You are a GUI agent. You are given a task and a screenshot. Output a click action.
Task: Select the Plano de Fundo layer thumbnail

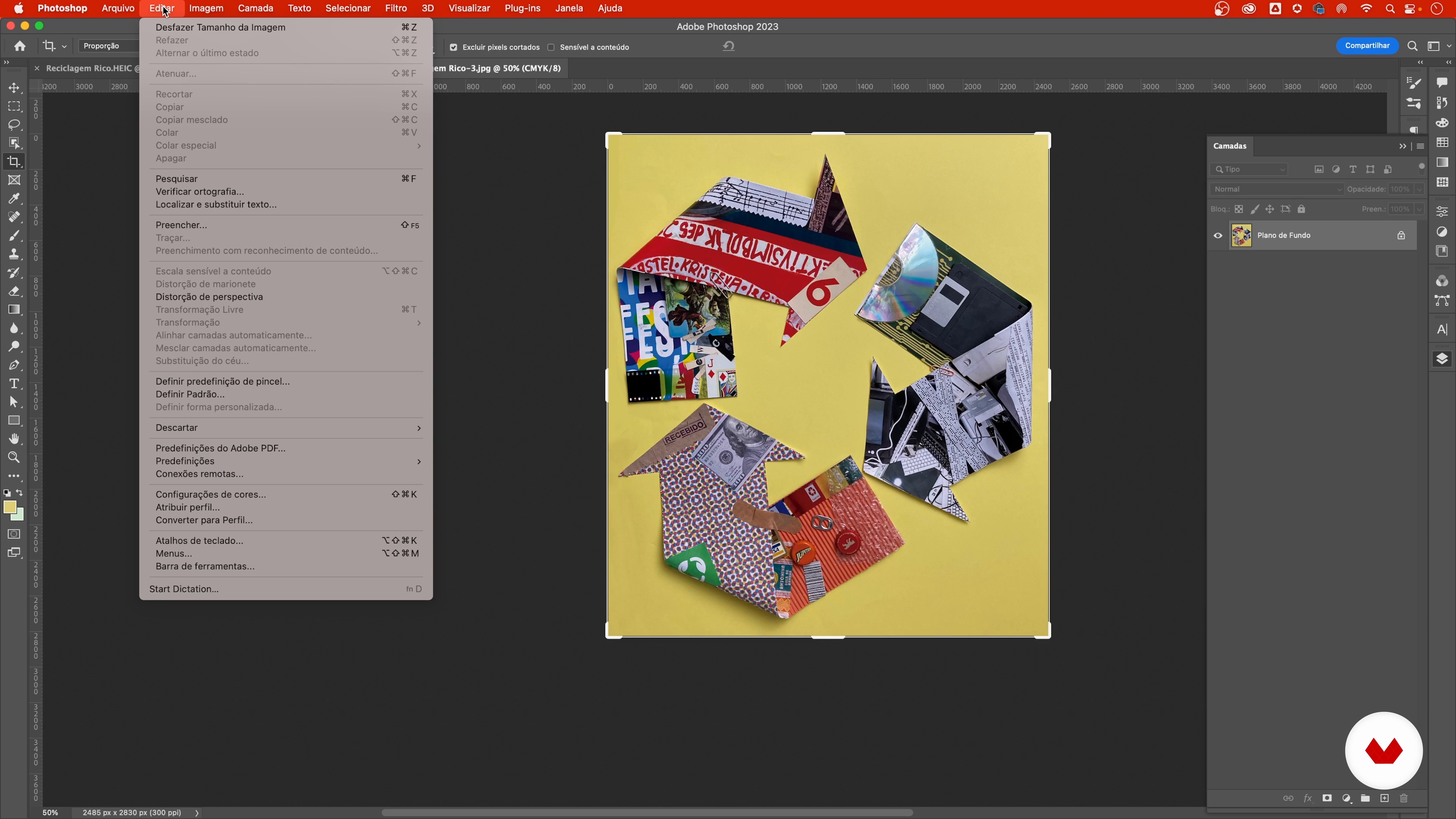1241,236
